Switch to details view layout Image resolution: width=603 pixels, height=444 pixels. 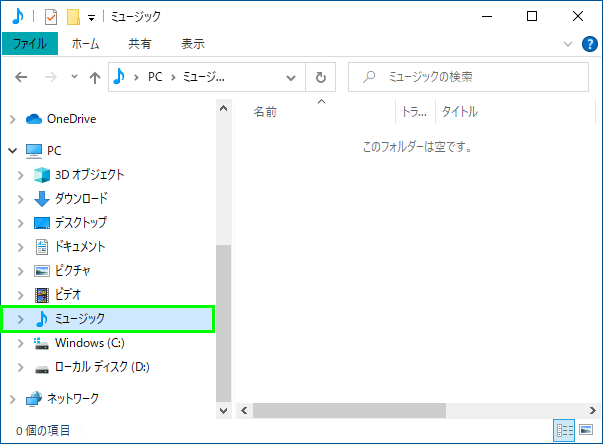564,430
